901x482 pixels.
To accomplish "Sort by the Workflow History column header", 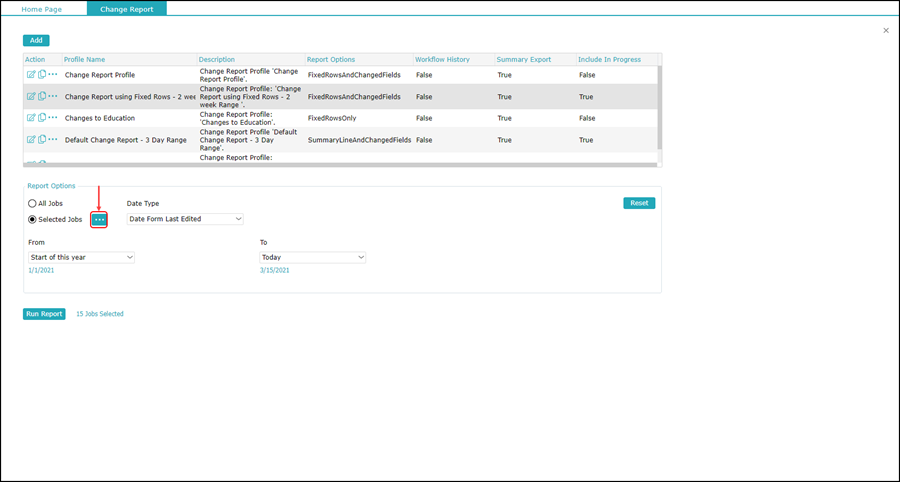I will coord(442,59).
